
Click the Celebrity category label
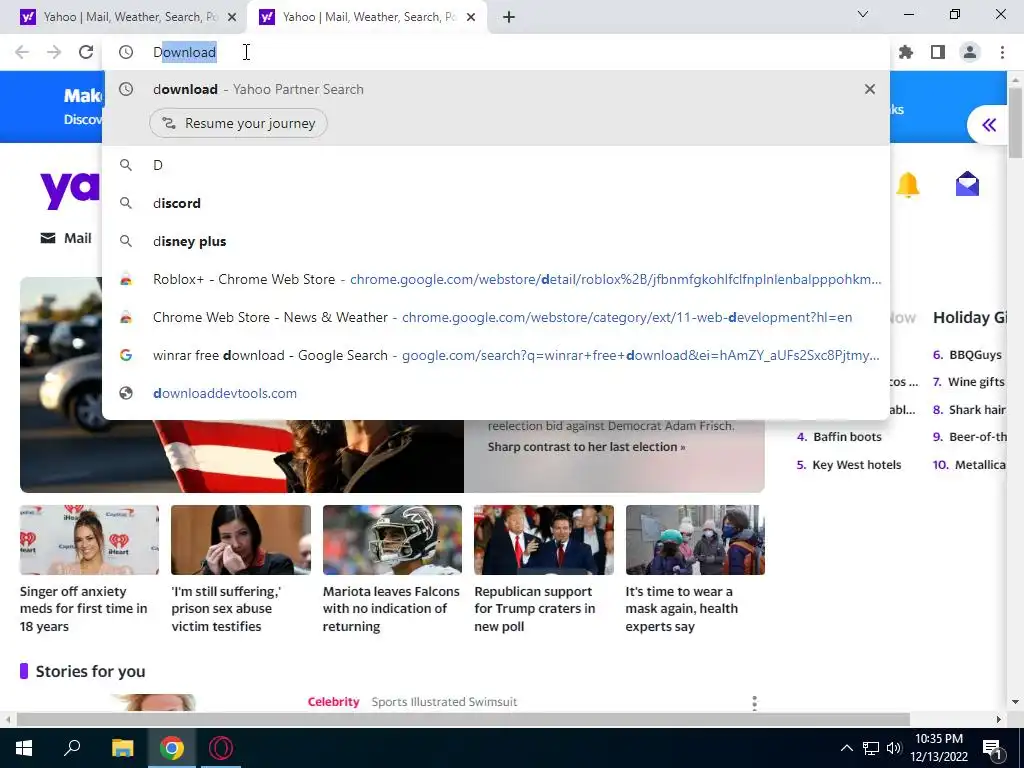tap(333, 702)
